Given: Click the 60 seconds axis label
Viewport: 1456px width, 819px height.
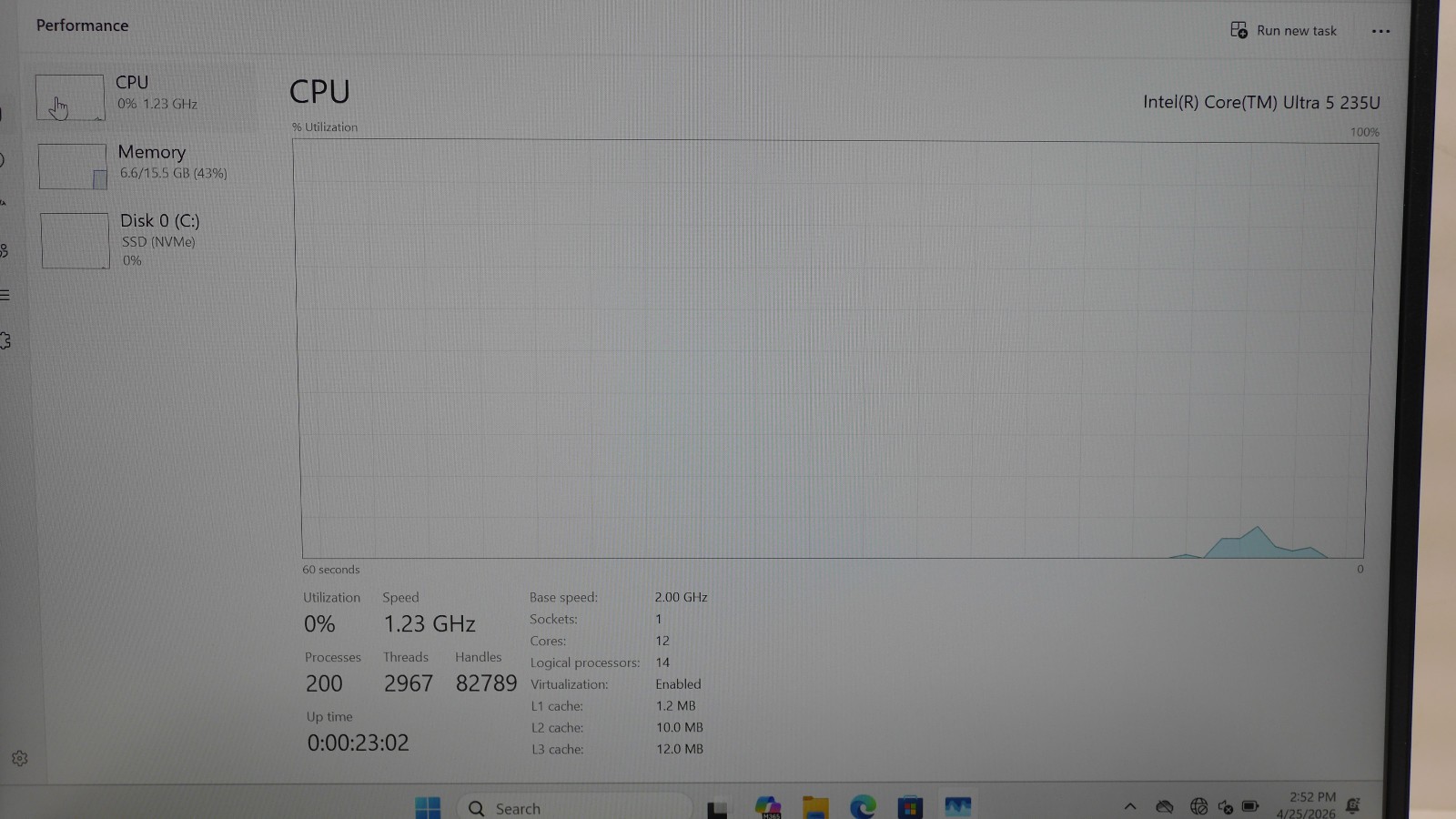Looking at the screenshot, I should click(331, 570).
